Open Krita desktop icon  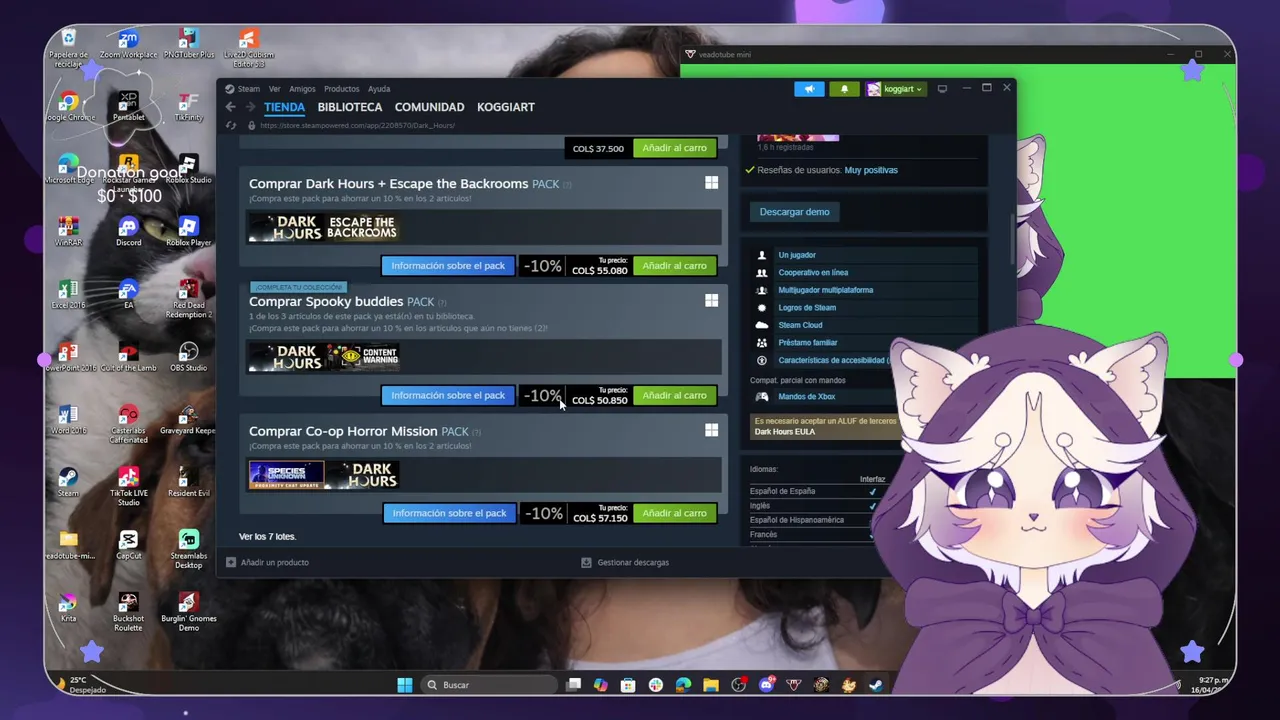[x=68, y=608]
